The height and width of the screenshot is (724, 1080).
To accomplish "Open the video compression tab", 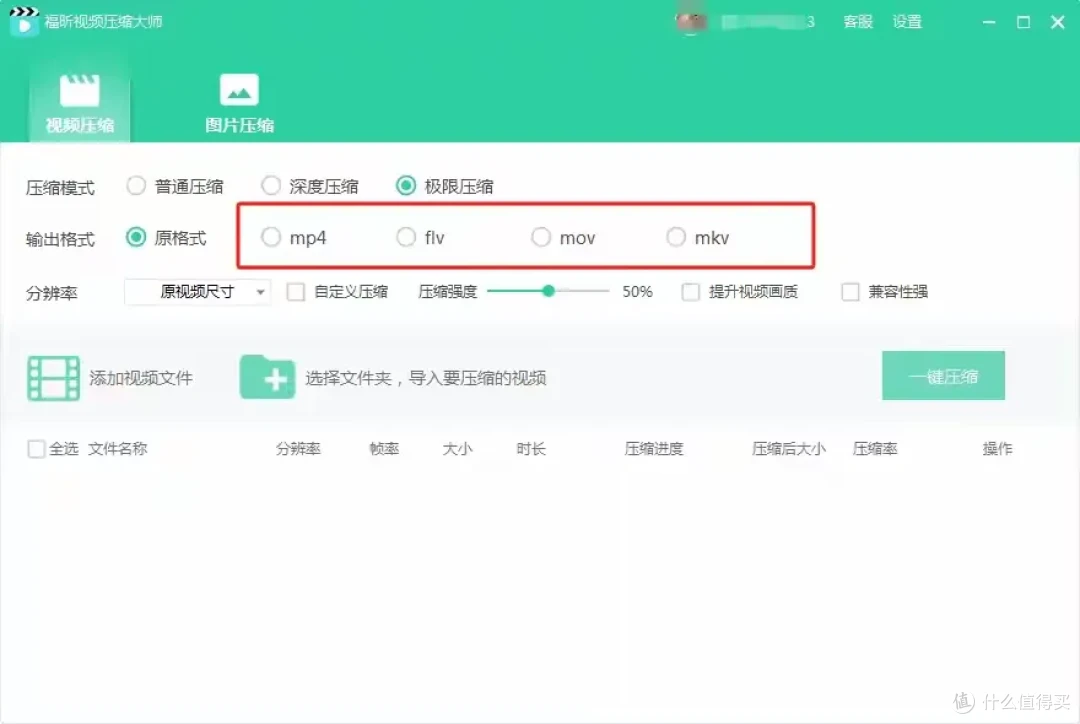I will click(79, 104).
